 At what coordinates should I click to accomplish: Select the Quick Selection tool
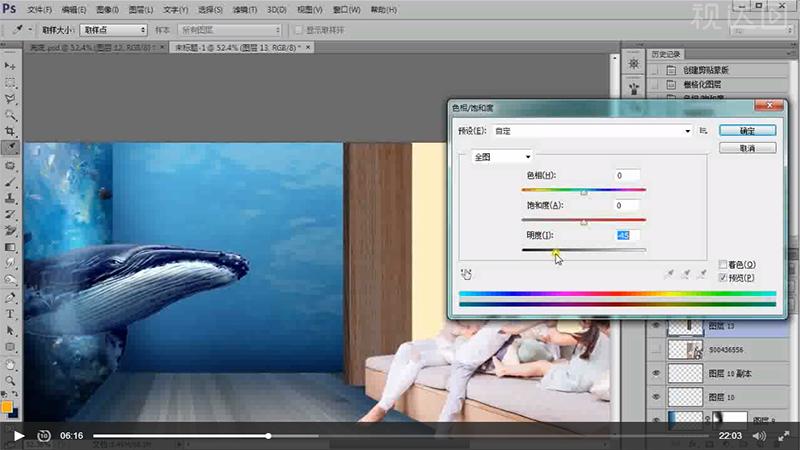[10, 115]
